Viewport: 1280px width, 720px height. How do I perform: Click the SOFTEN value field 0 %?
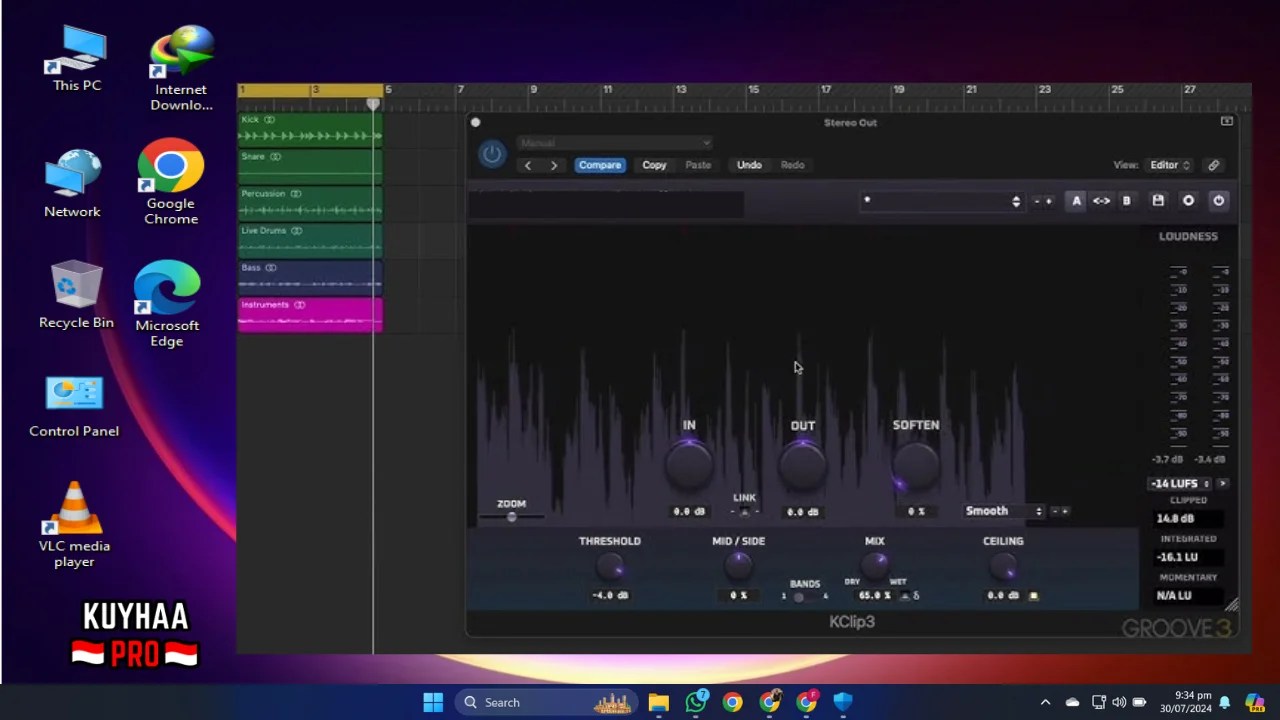[x=916, y=512]
